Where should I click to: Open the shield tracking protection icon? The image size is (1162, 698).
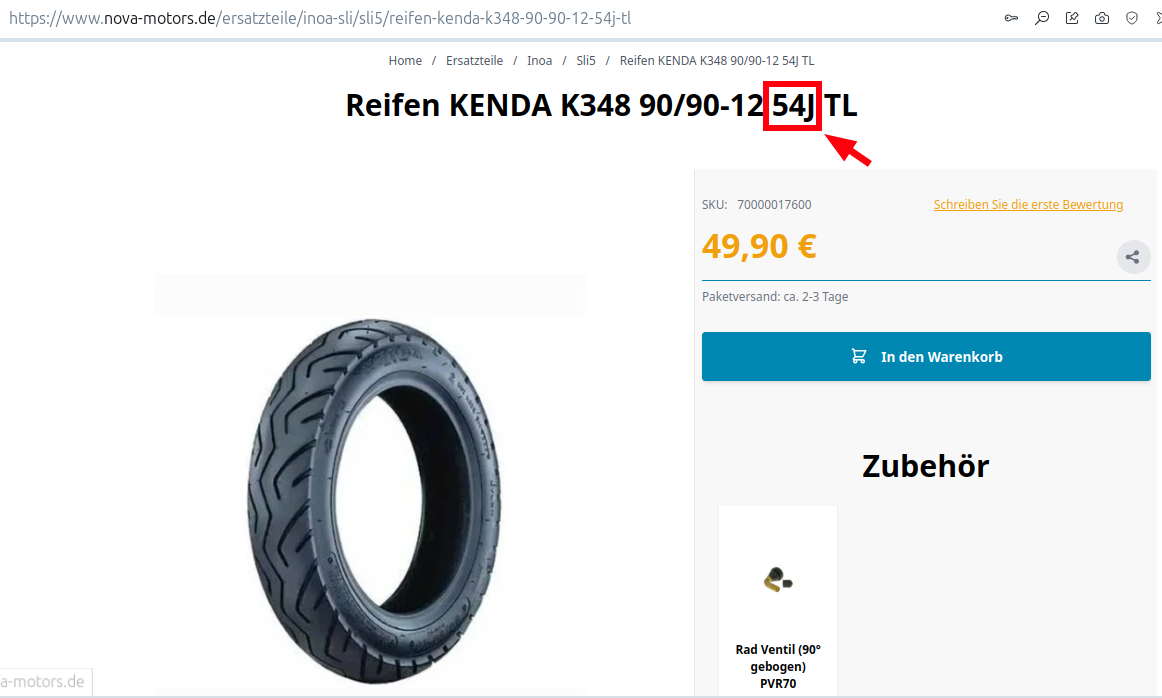pyautogui.click(x=1132, y=18)
